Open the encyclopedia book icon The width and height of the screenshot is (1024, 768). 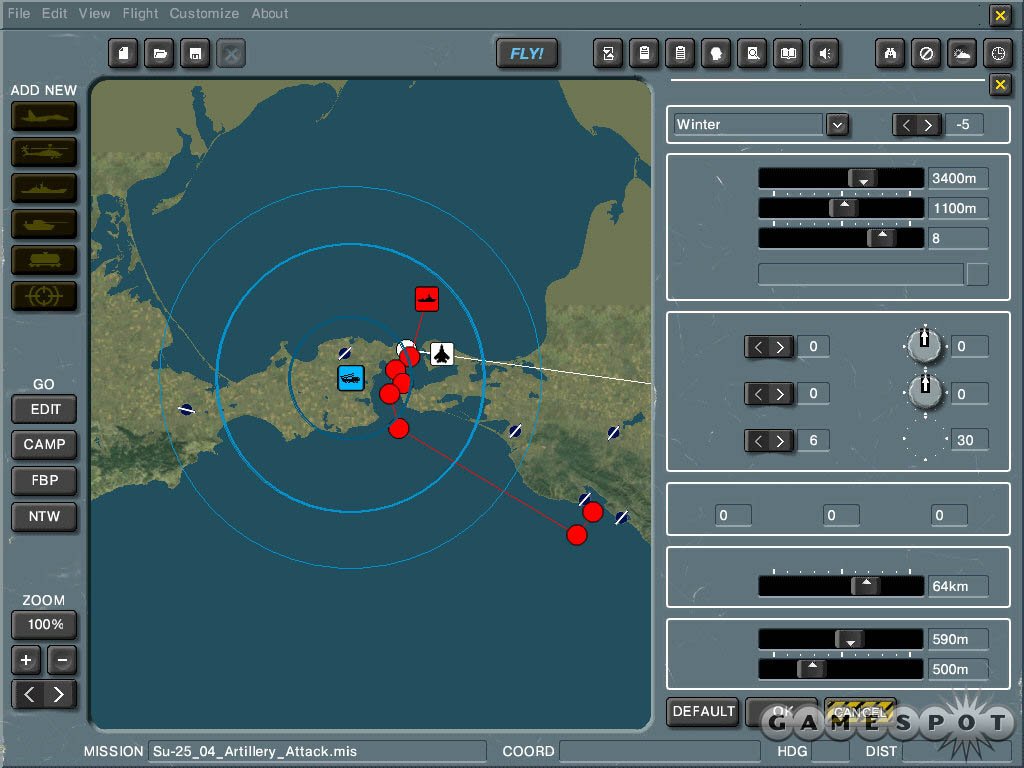pyautogui.click(x=788, y=54)
